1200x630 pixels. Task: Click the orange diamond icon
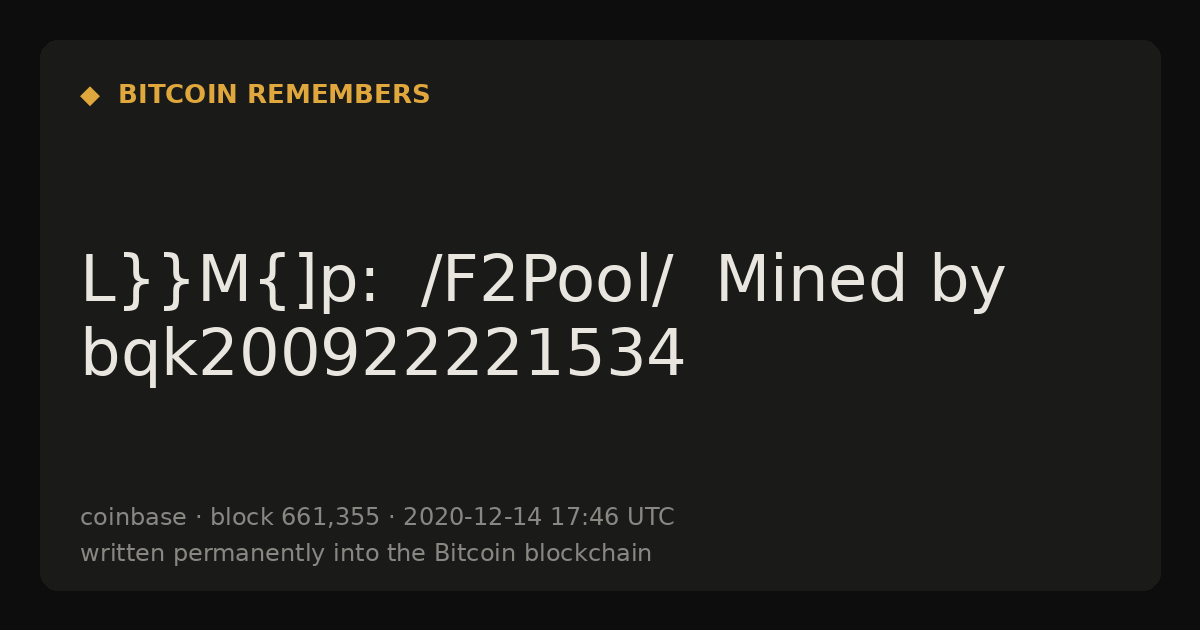tap(90, 96)
